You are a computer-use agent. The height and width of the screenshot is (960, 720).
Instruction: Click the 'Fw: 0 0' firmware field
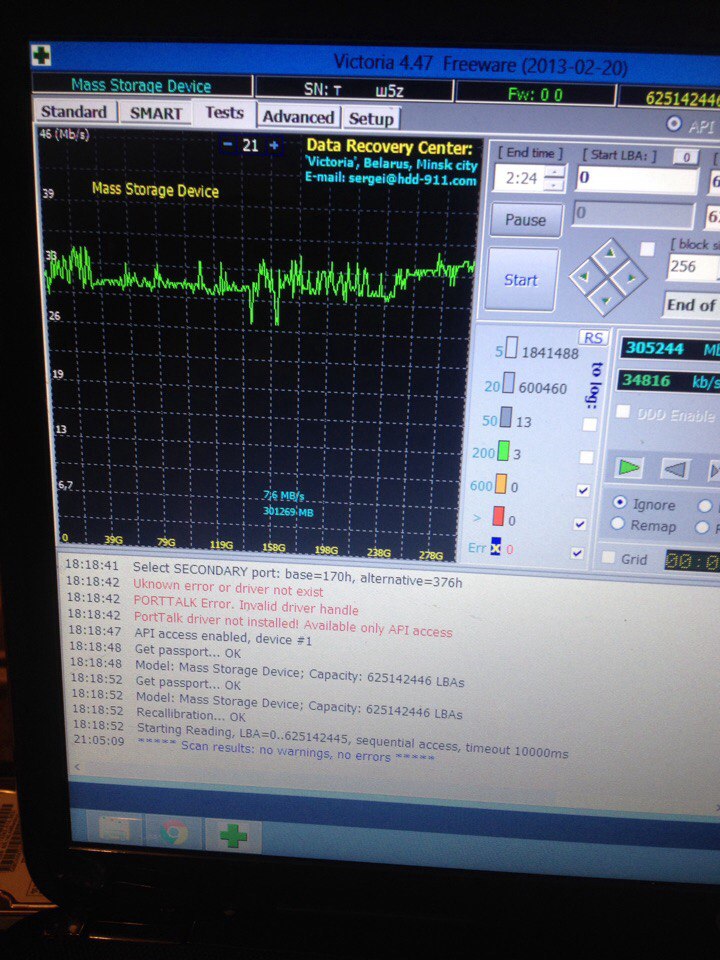[x=536, y=94]
